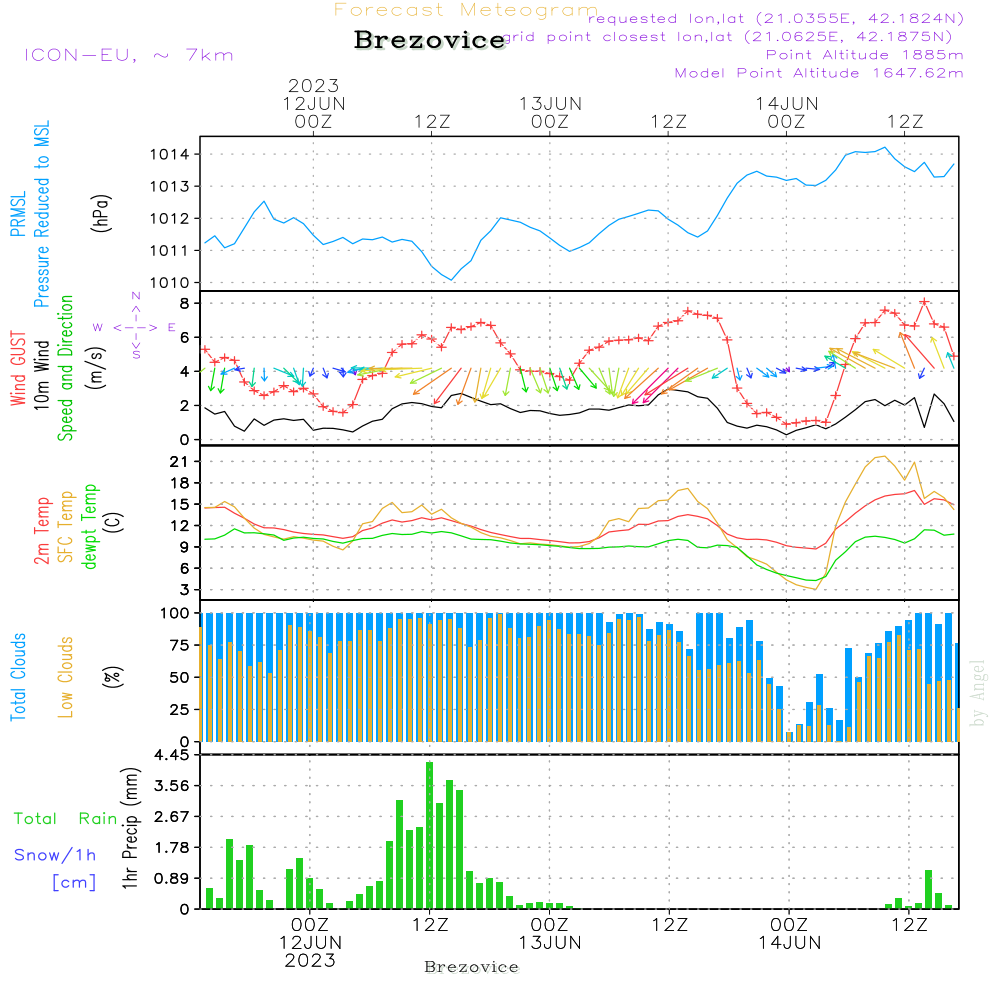Viewport: 1000px width, 1000px height.
Task: Click the Low Clouds orange label
Action: pyautogui.click(x=65, y=677)
